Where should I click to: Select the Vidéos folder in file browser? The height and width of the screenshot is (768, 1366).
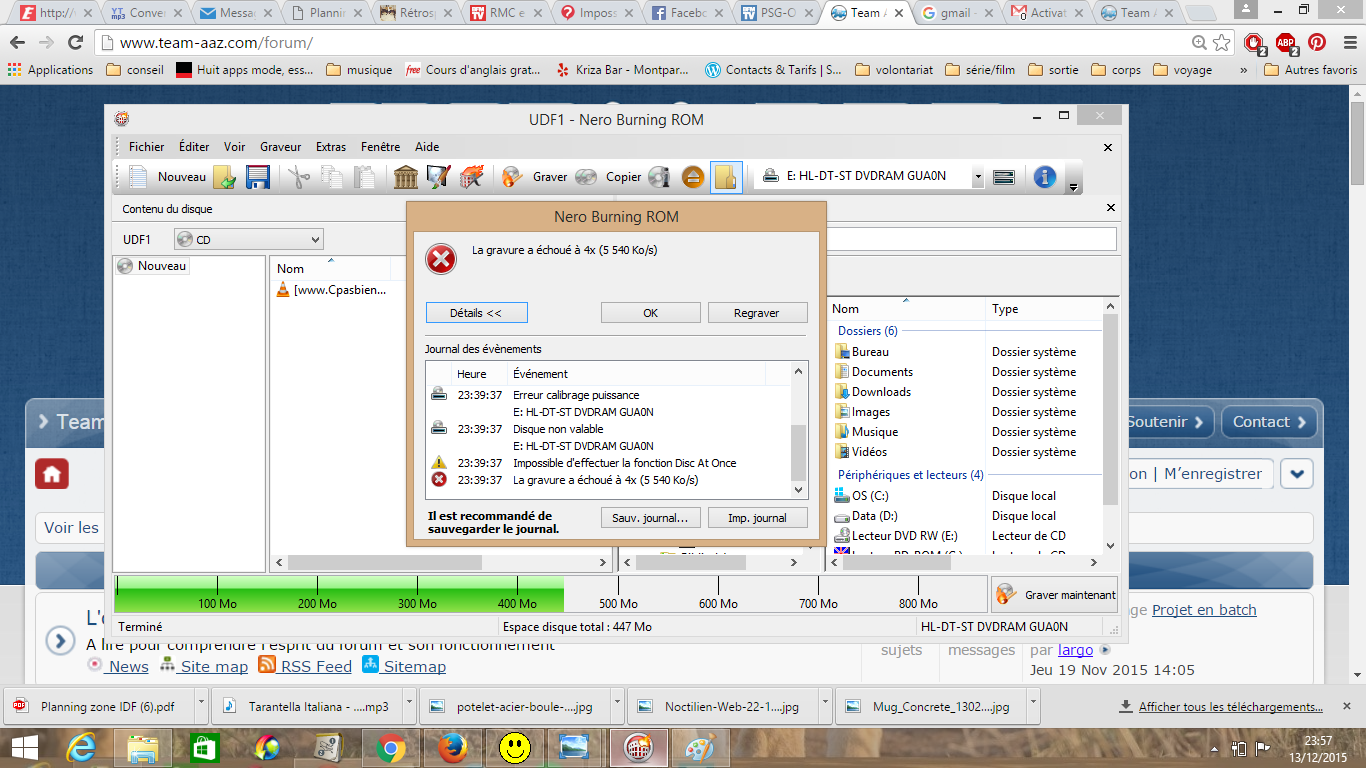coord(861,452)
